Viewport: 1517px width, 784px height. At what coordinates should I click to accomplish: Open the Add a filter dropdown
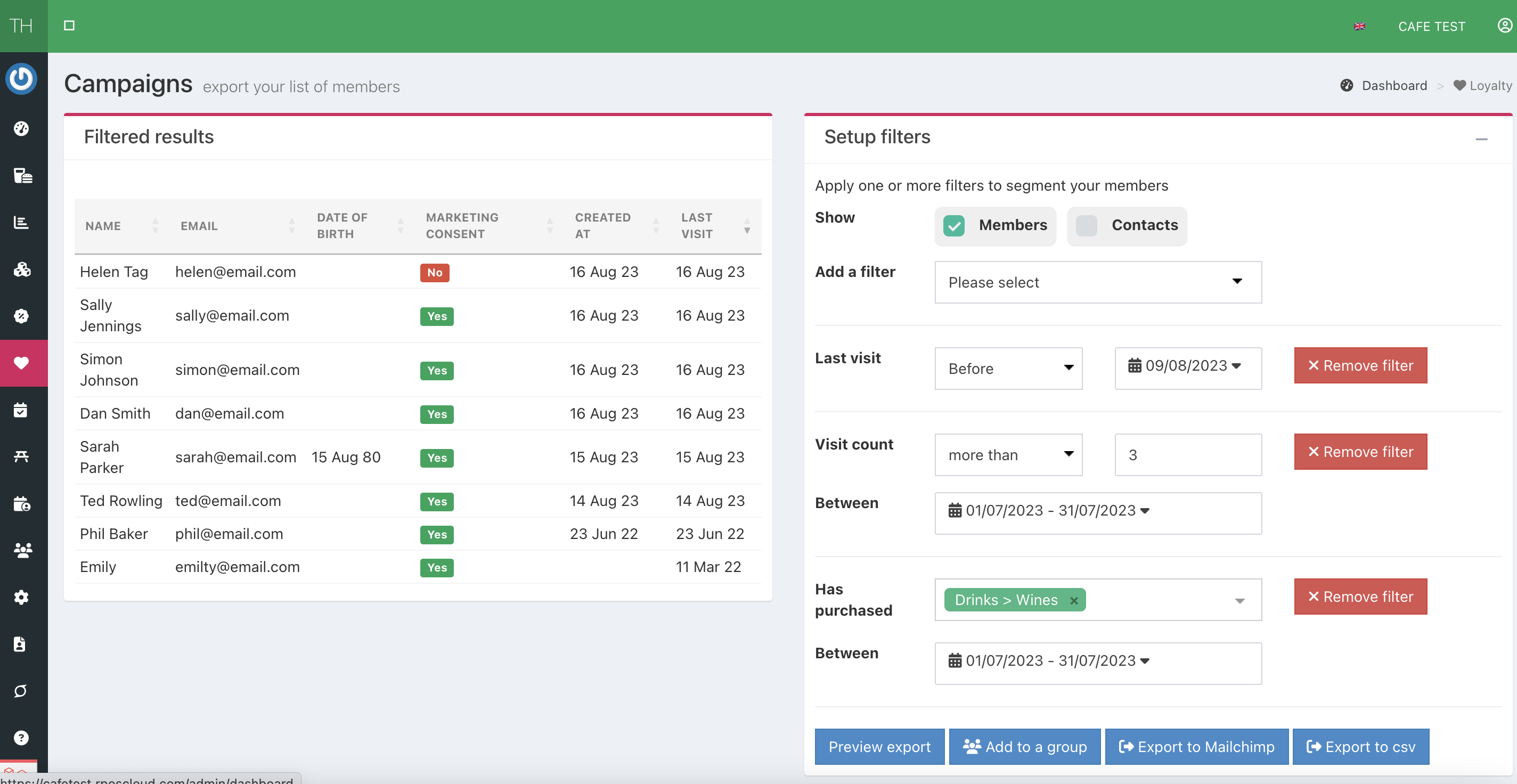point(1098,282)
